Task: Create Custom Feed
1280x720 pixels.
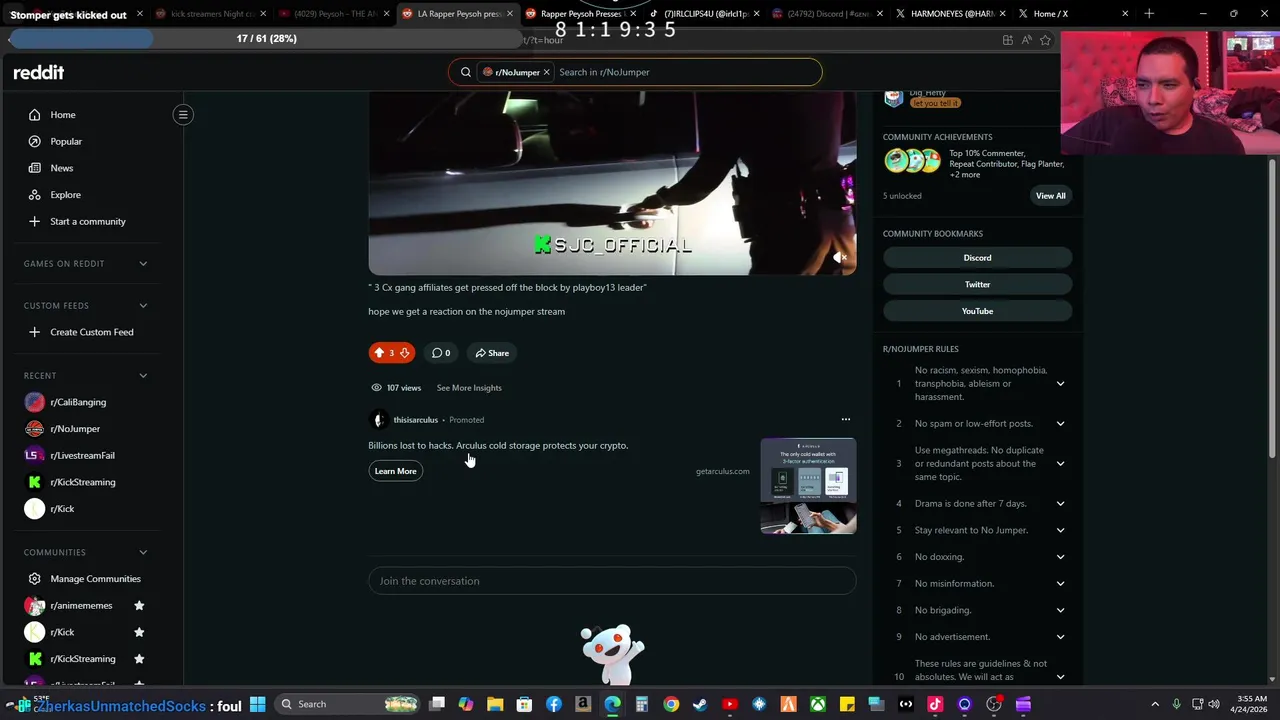Action: [91, 332]
